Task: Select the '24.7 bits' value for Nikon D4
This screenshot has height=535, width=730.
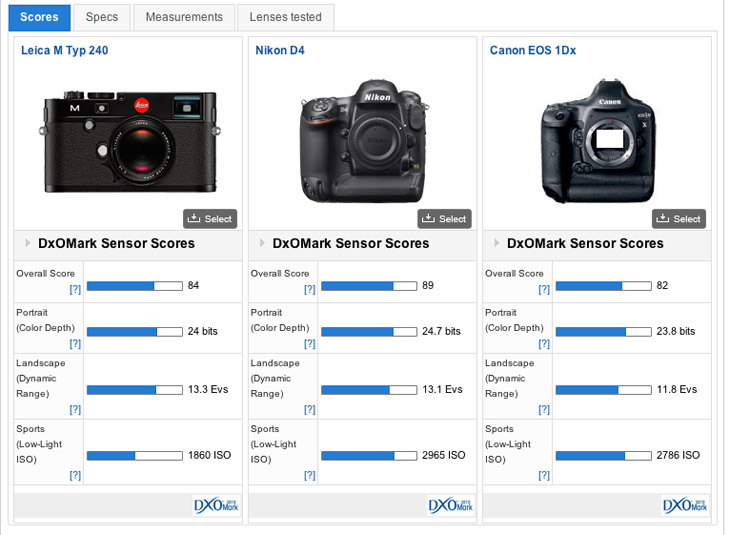Action: (441, 331)
